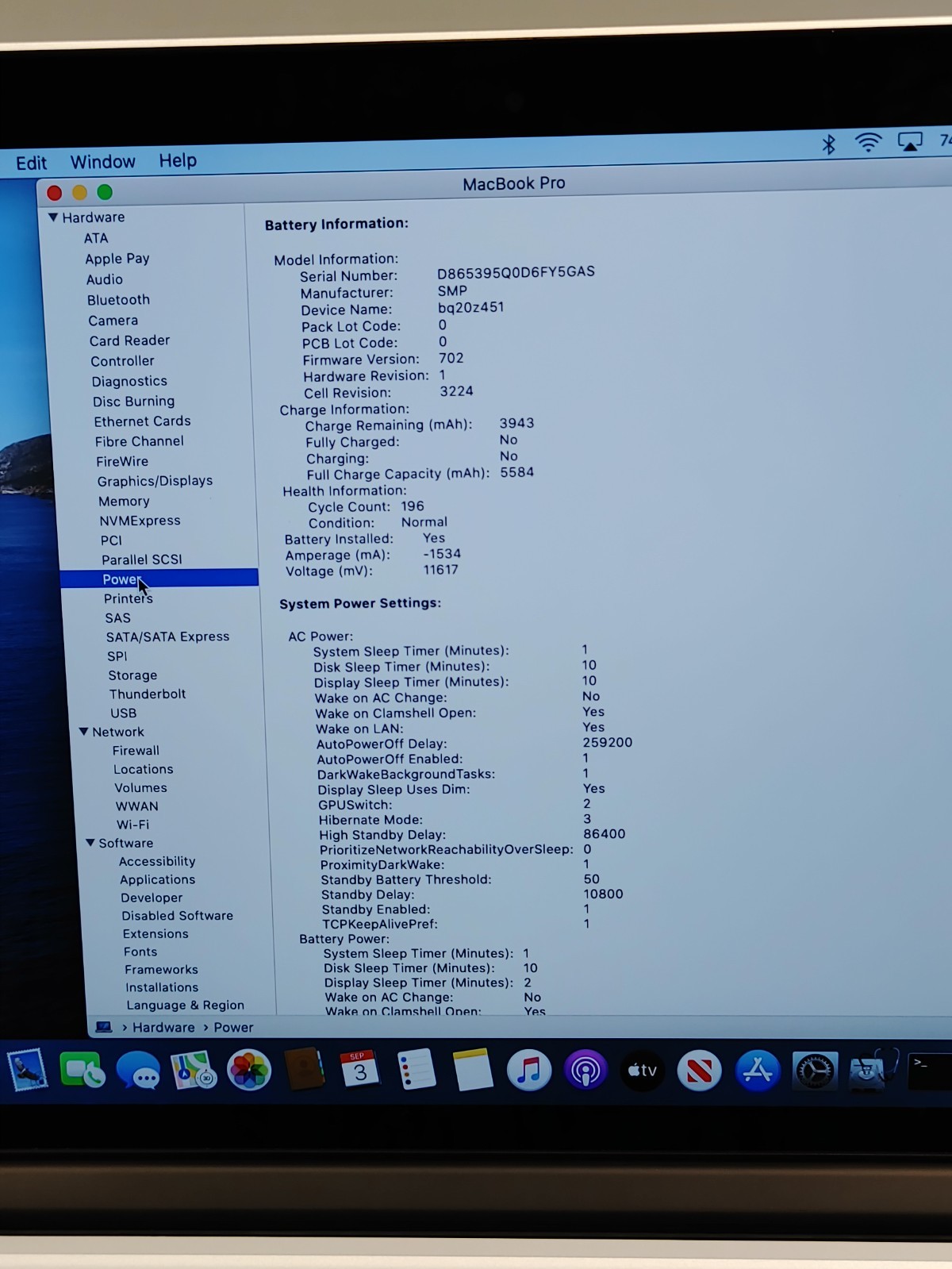Open the Help menu

[178, 160]
